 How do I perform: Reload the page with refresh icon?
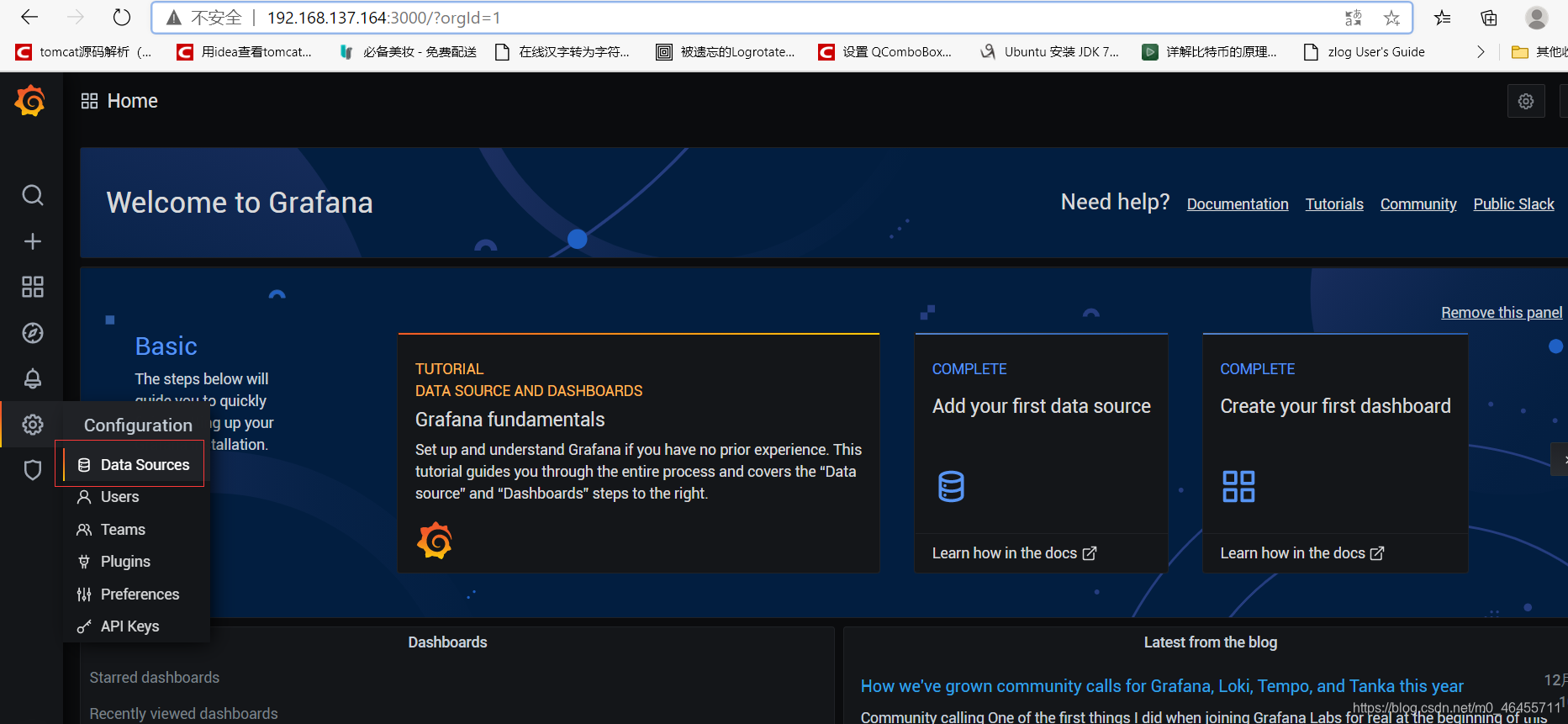pyautogui.click(x=122, y=17)
